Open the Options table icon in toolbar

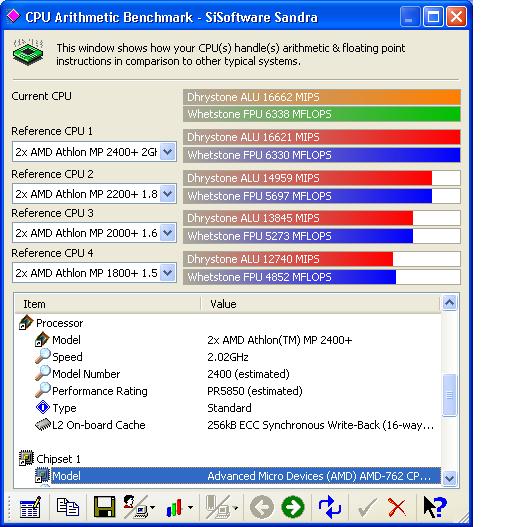pyautogui.click(x=30, y=507)
